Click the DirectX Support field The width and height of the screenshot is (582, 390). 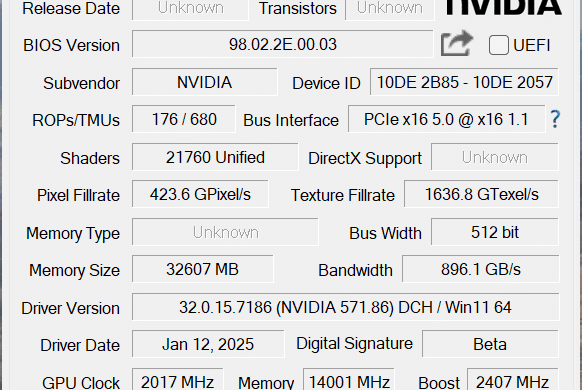[494, 157]
